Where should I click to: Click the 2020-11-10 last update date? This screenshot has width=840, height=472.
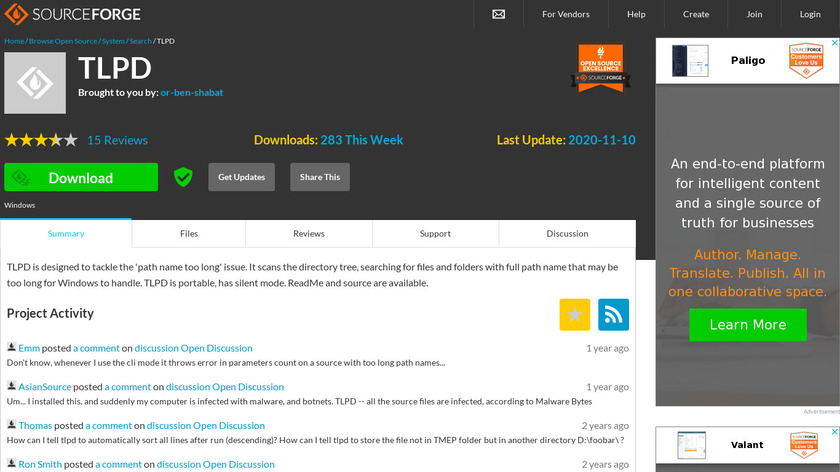(x=602, y=140)
